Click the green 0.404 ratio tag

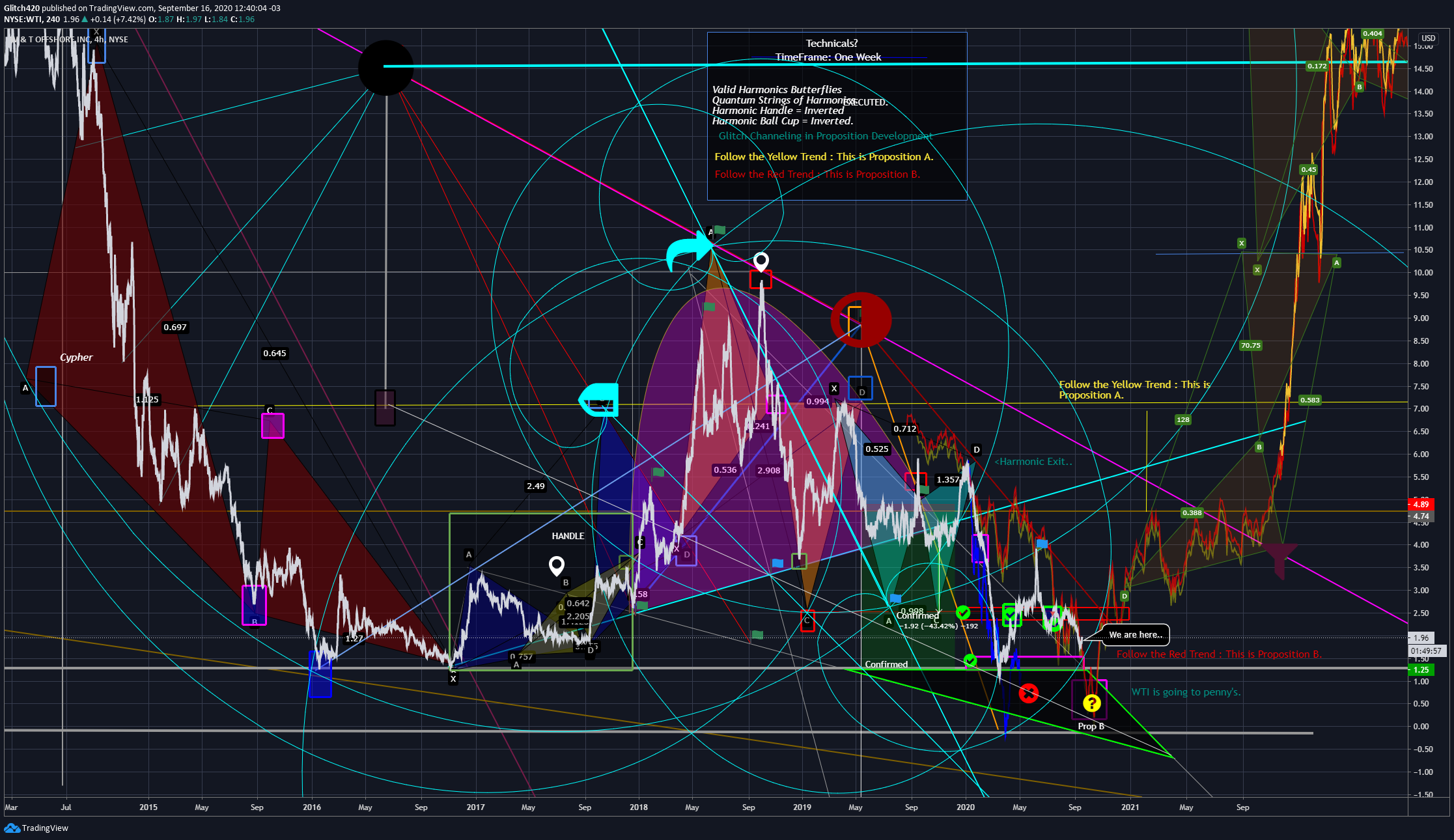1373,34
